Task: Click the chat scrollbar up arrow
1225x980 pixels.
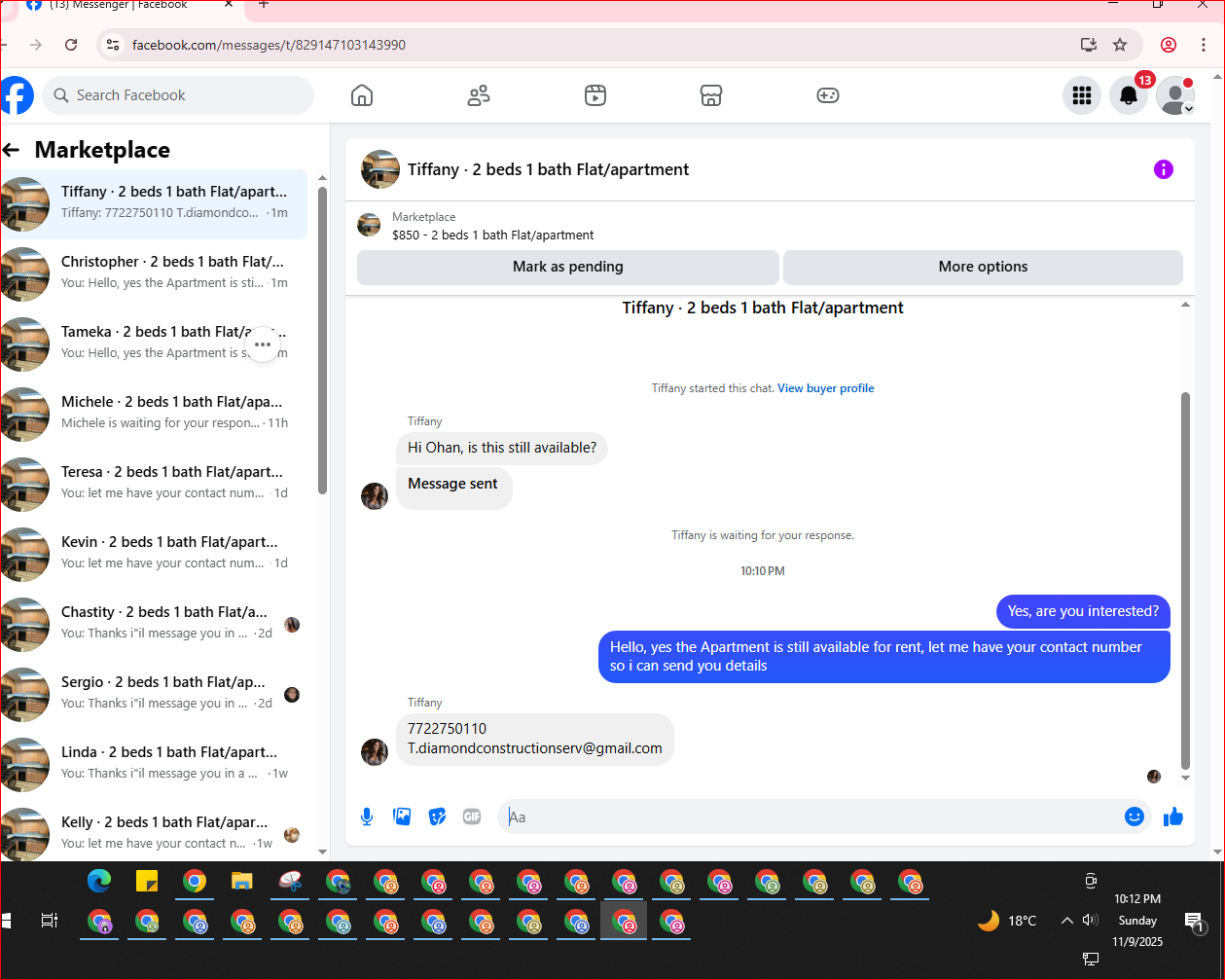Action: pyautogui.click(x=1185, y=306)
